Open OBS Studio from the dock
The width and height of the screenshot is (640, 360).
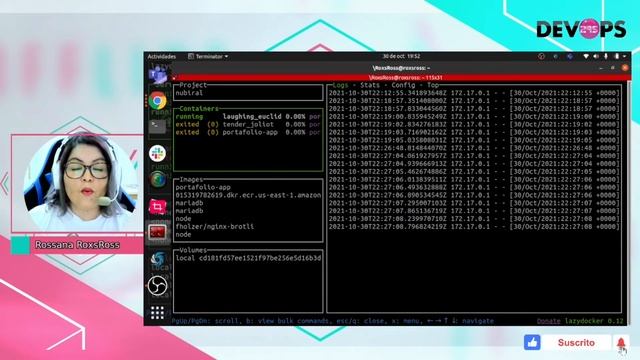click(158, 285)
